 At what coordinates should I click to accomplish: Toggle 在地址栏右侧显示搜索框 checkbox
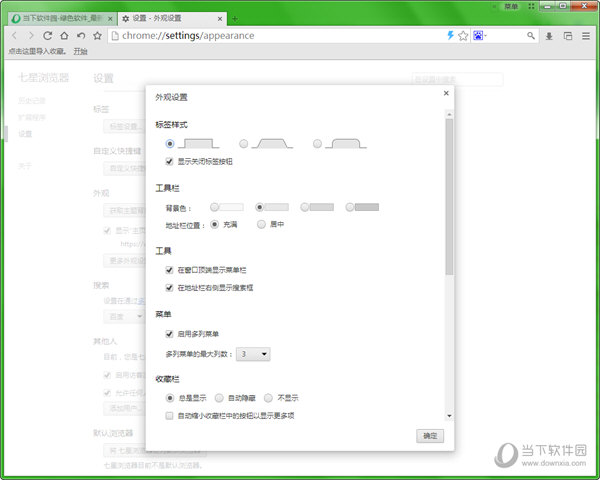169,288
